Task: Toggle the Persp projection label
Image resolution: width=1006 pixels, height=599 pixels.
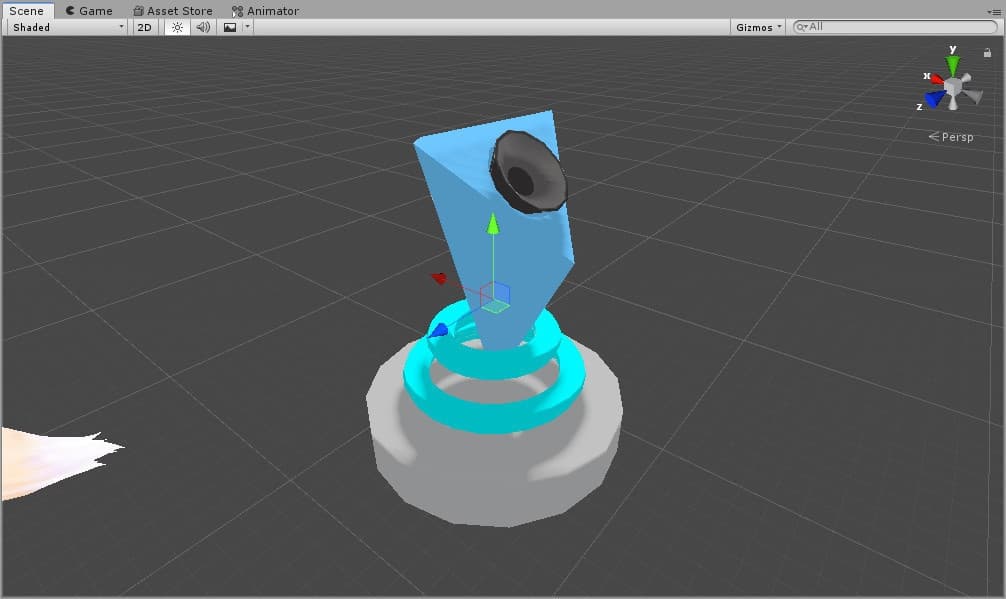Action: (951, 137)
